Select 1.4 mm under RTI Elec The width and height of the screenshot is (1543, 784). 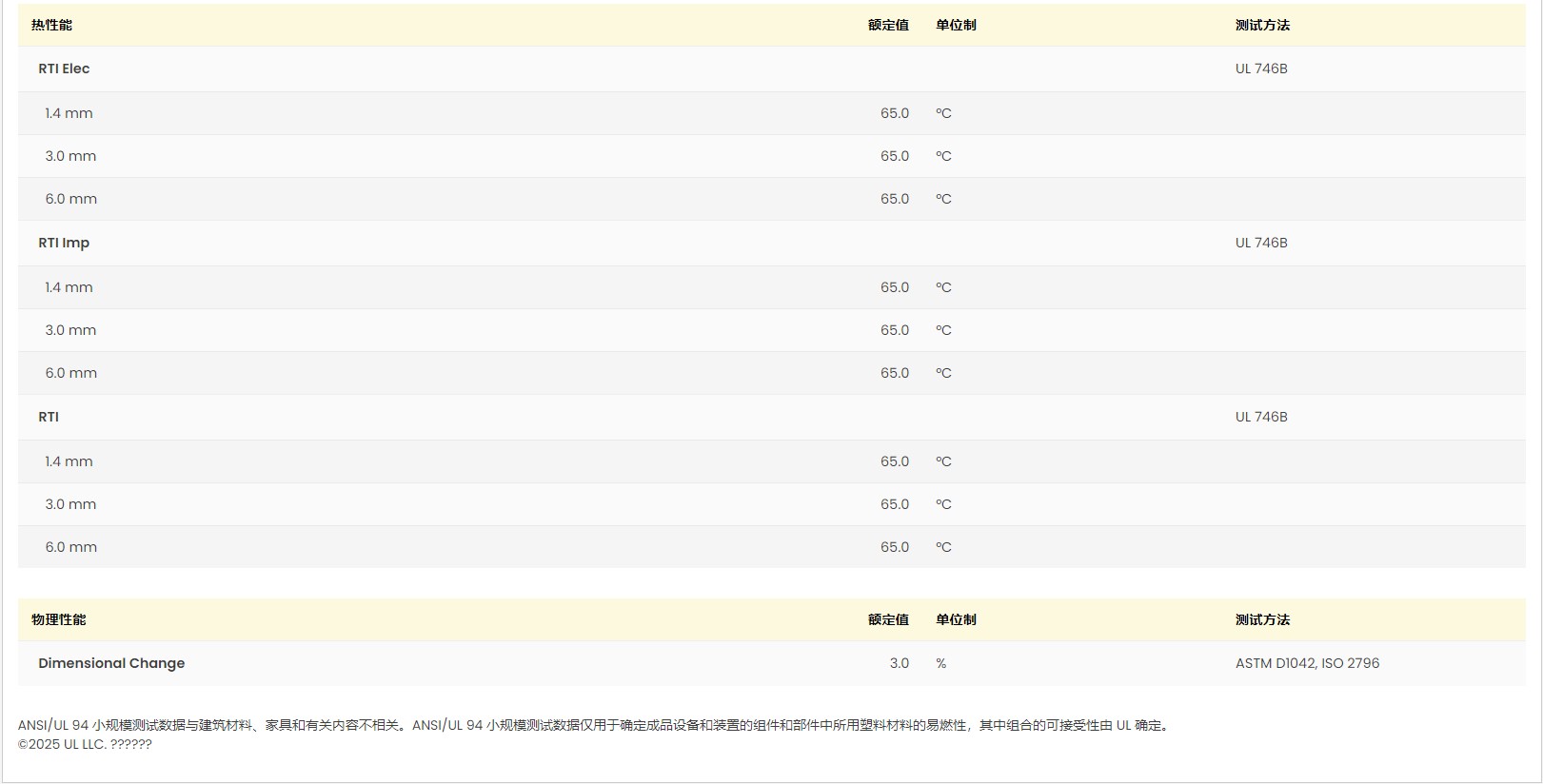click(69, 113)
